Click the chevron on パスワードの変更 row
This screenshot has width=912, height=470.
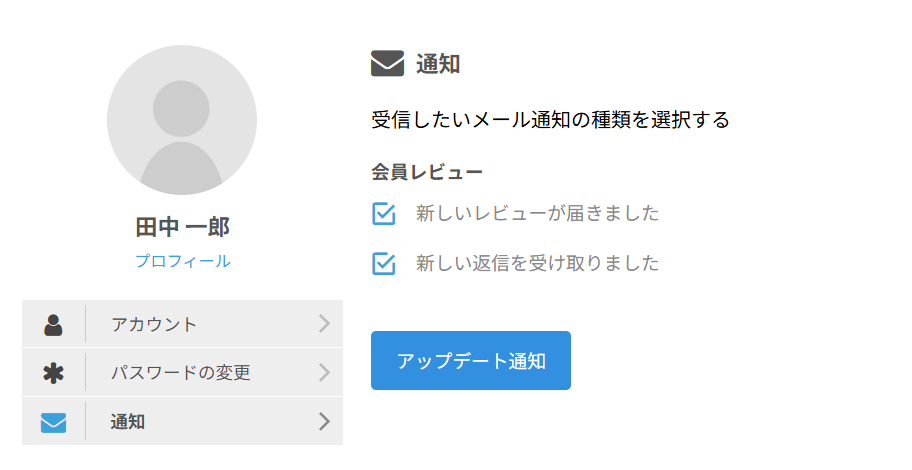[x=324, y=372]
